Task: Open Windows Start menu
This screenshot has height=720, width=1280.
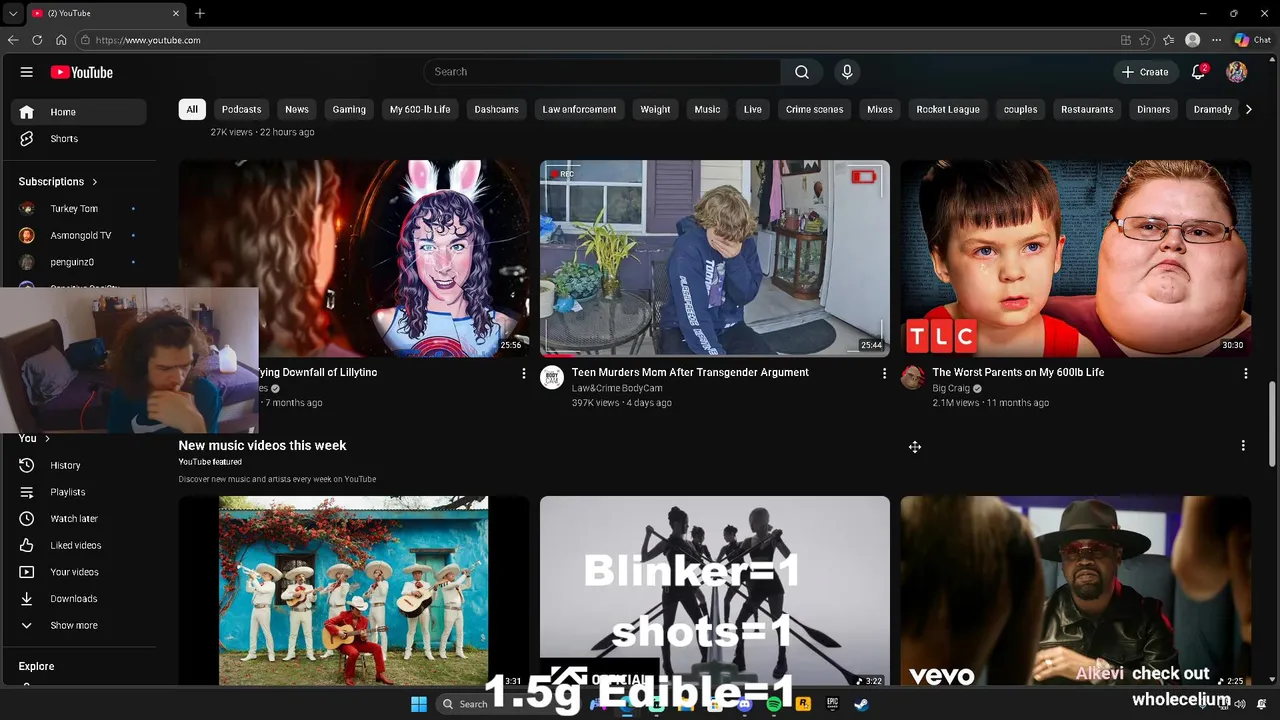Action: [419, 704]
